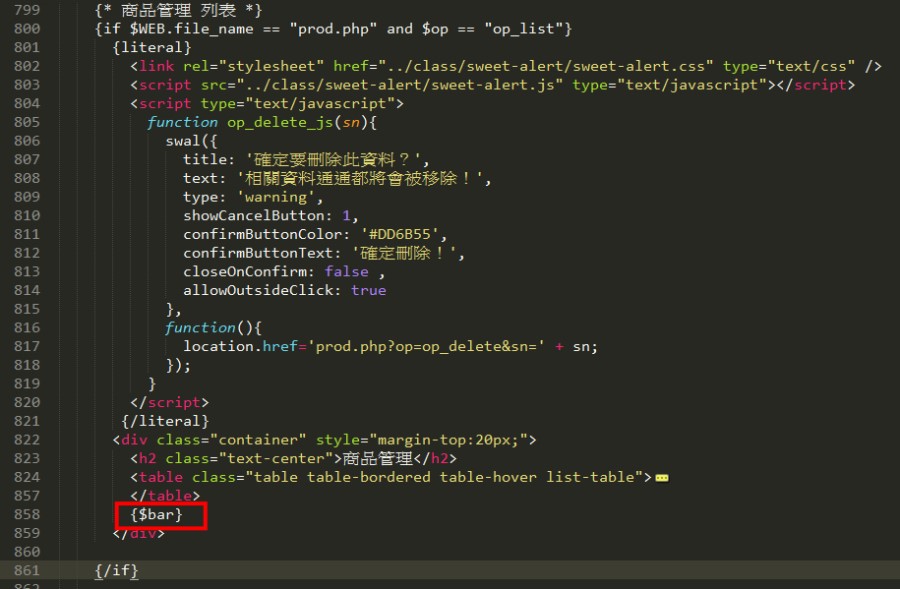
Task: Click the {$bar} template variable
Action: (x=156, y=514)
